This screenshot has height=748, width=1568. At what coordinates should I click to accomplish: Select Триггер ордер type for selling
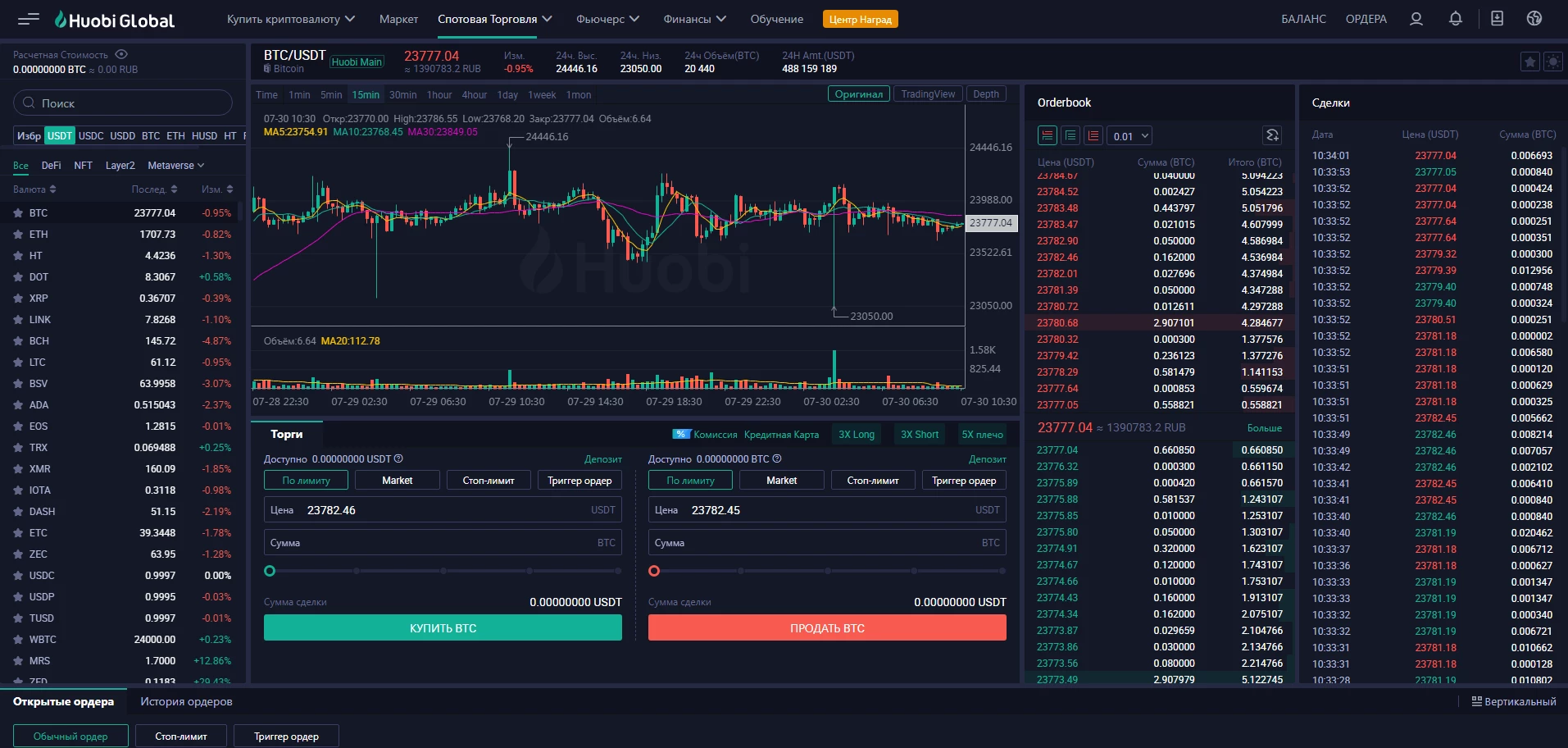pyautogui.click(x=964, y=481)
